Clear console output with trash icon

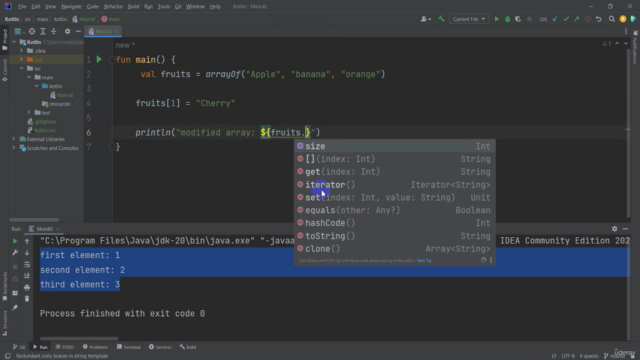point(27,299)
